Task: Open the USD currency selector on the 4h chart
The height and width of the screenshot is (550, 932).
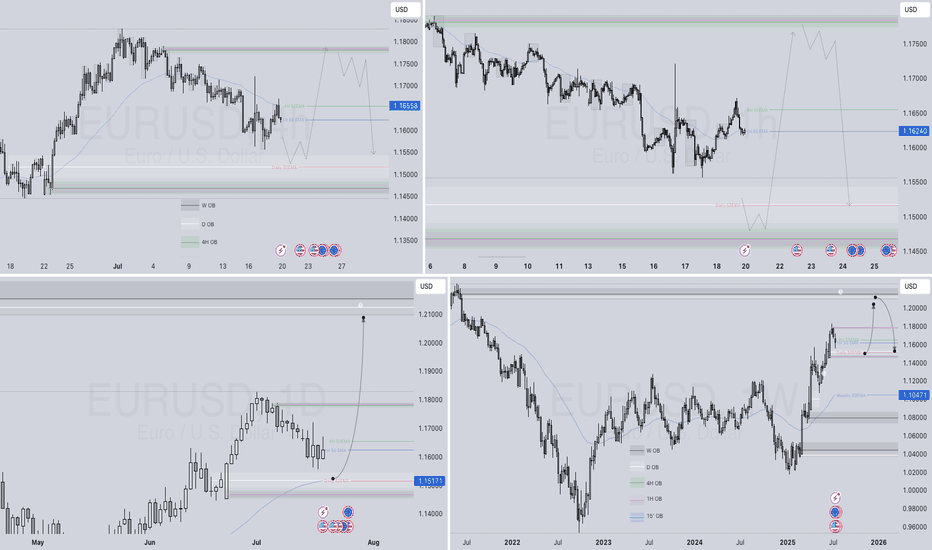Action: (x=405, y=10)
